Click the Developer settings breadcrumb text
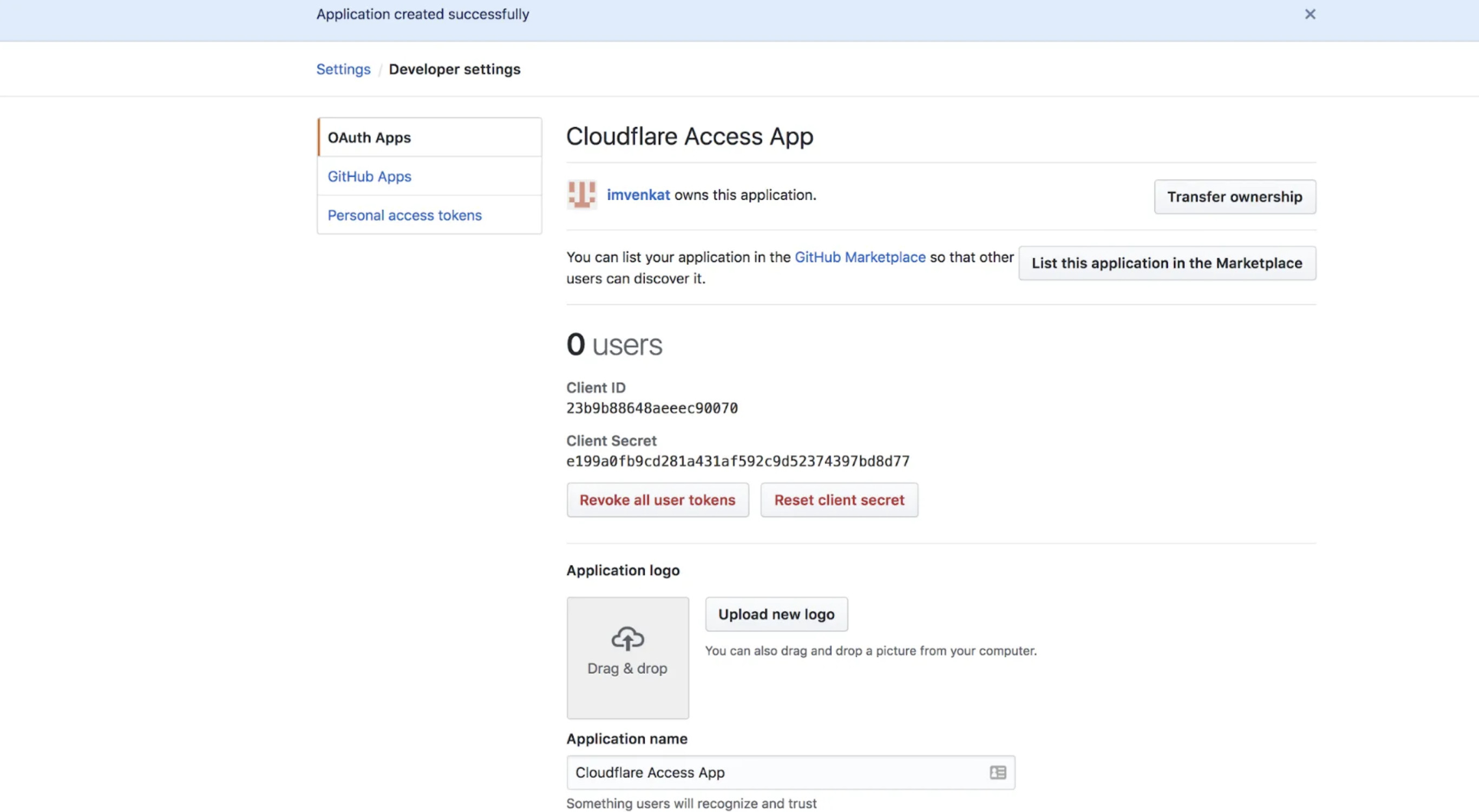1479x812 pixels. pos(454,69)
